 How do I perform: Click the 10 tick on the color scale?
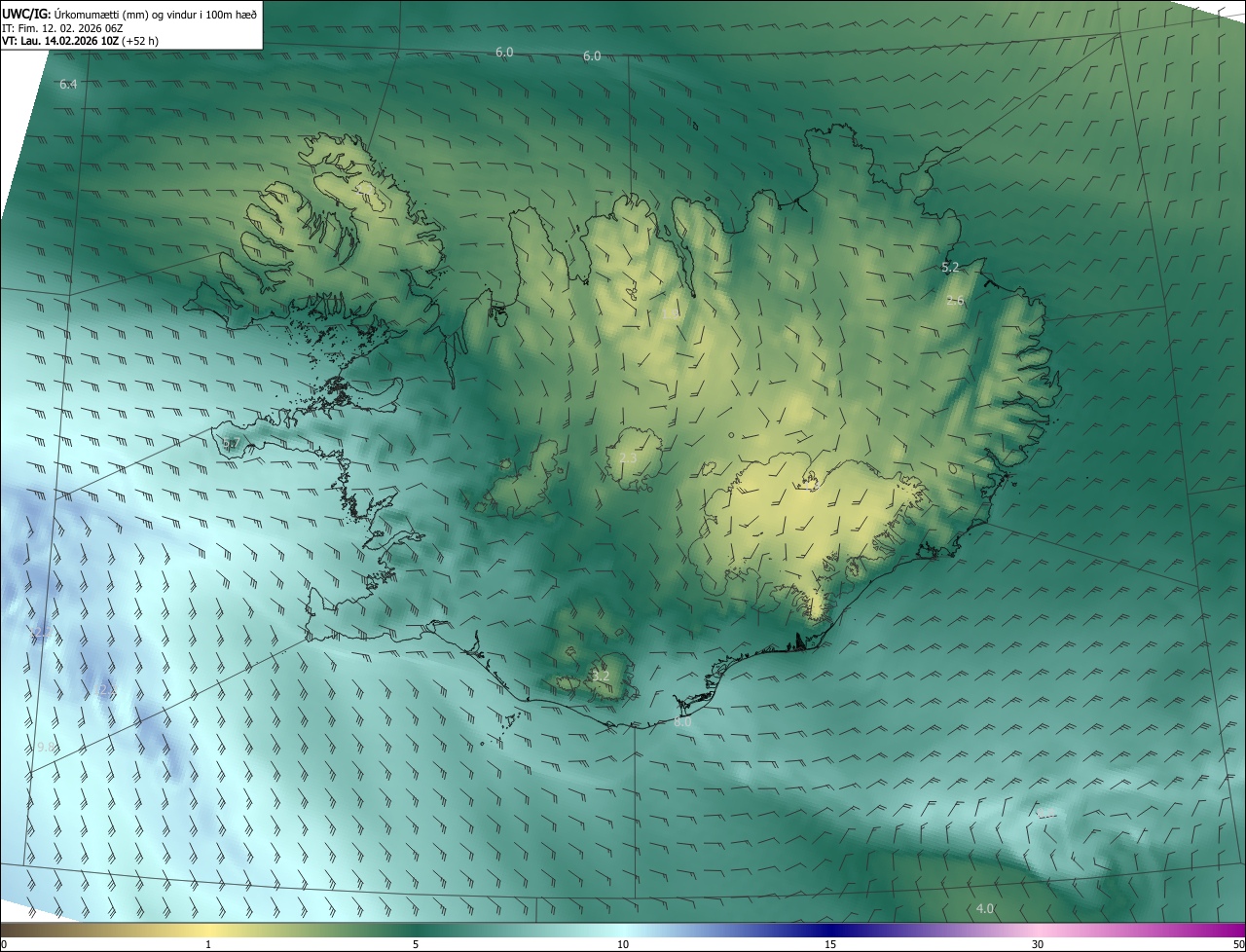623,945
